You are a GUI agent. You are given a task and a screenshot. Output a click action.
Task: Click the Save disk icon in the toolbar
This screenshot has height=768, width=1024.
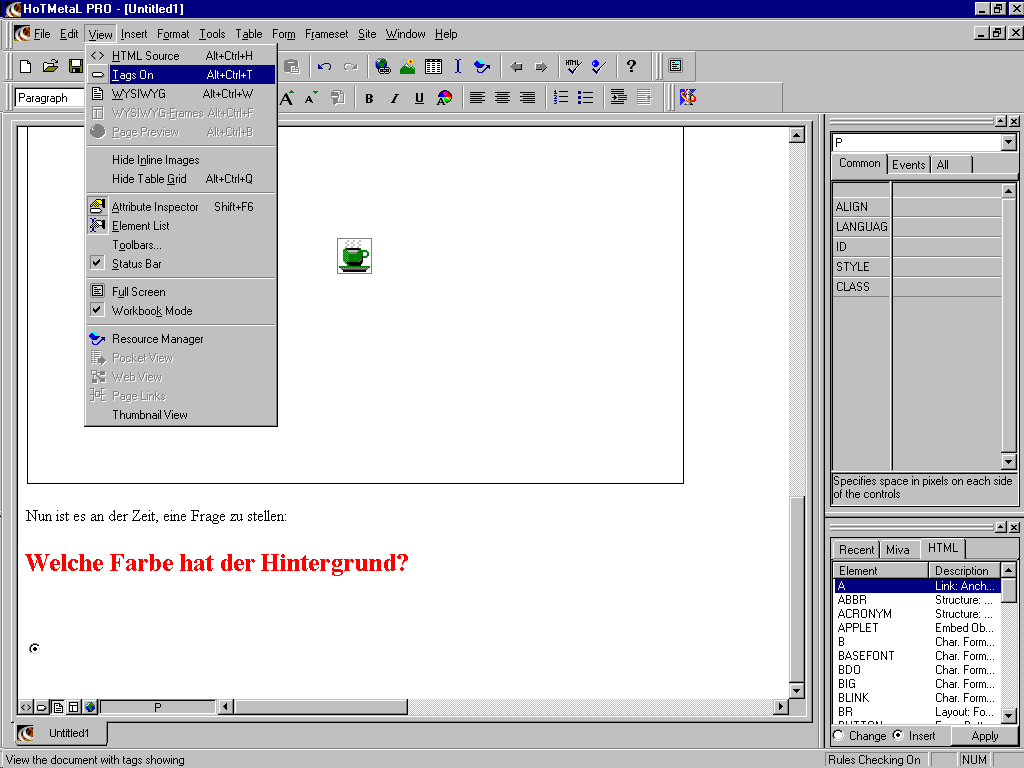(x=75, y=67)
